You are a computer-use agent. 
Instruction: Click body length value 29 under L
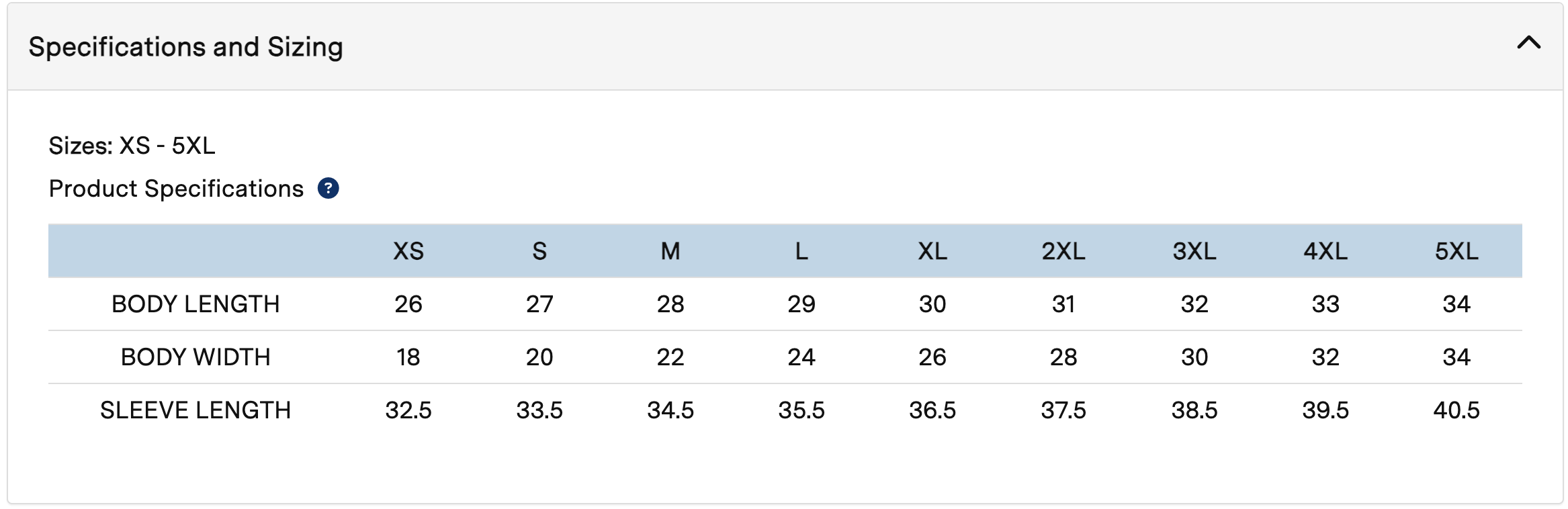tap(801, 304)
